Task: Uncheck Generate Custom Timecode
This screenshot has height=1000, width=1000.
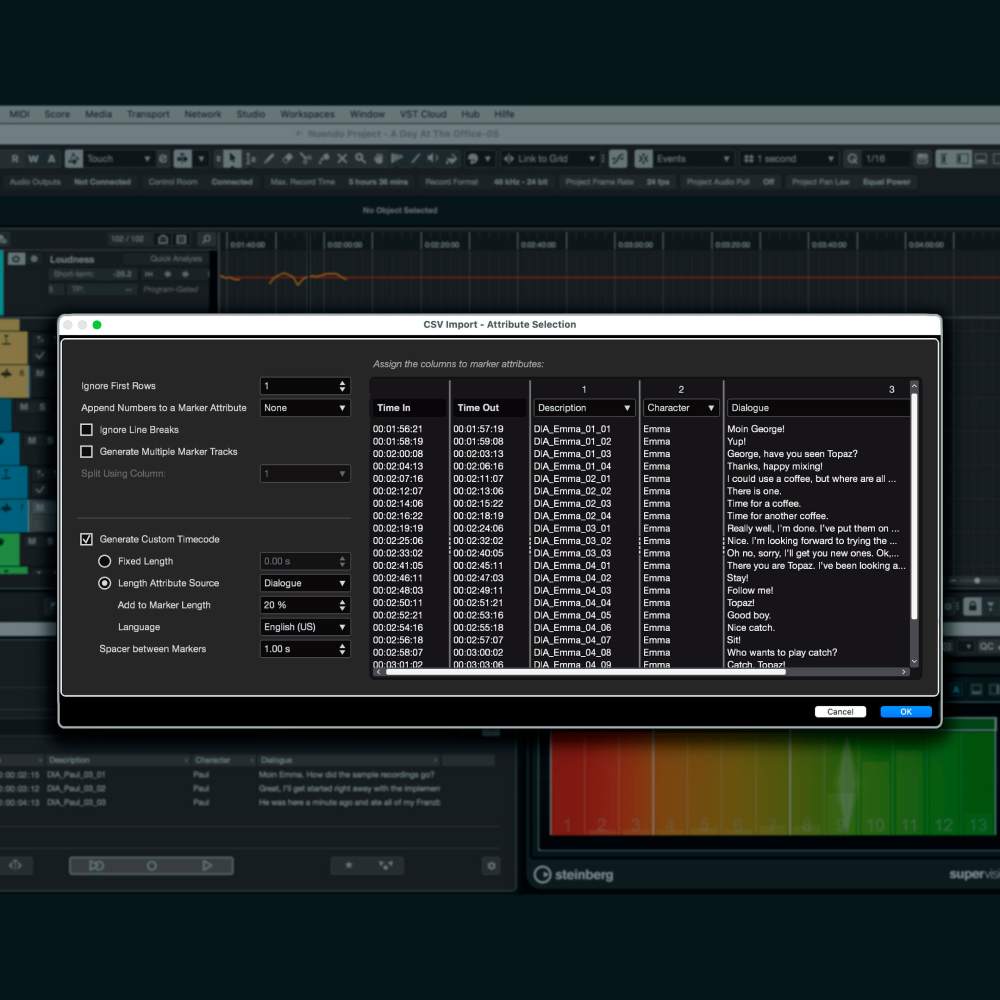Action: click(x=87, y=540)
